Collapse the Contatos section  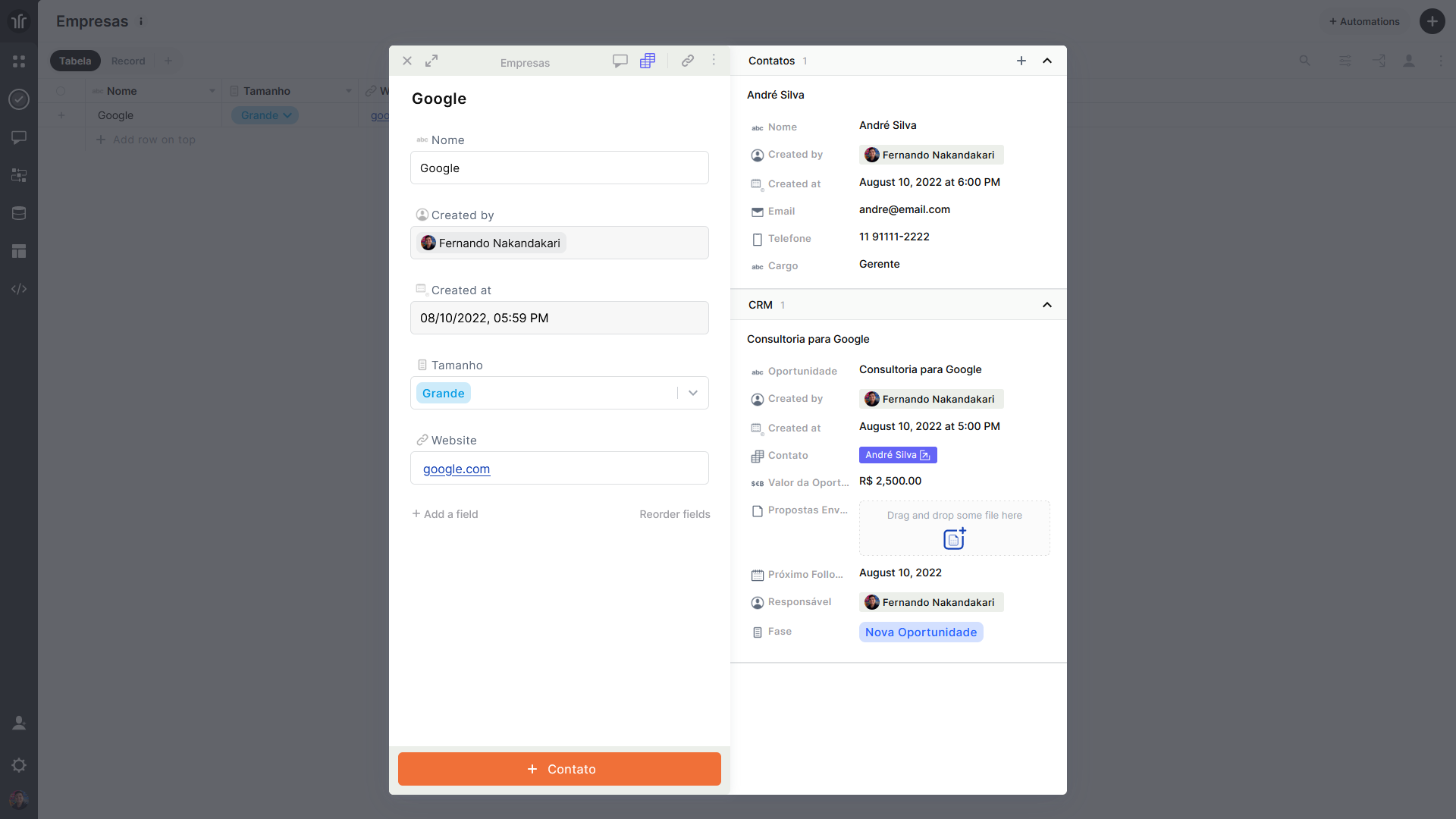point(1047,61)
